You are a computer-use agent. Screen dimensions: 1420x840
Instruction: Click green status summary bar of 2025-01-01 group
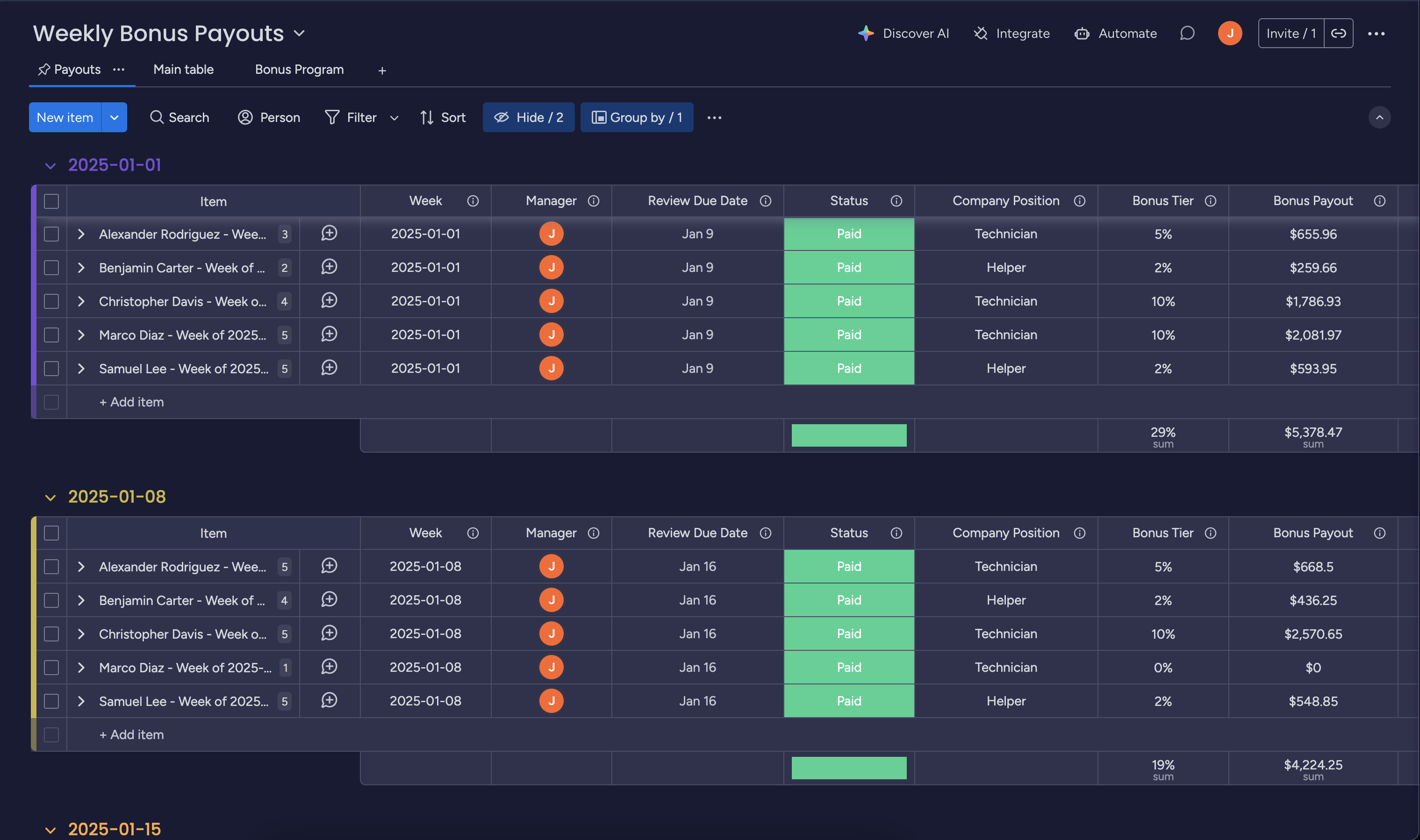pos(849,435)
